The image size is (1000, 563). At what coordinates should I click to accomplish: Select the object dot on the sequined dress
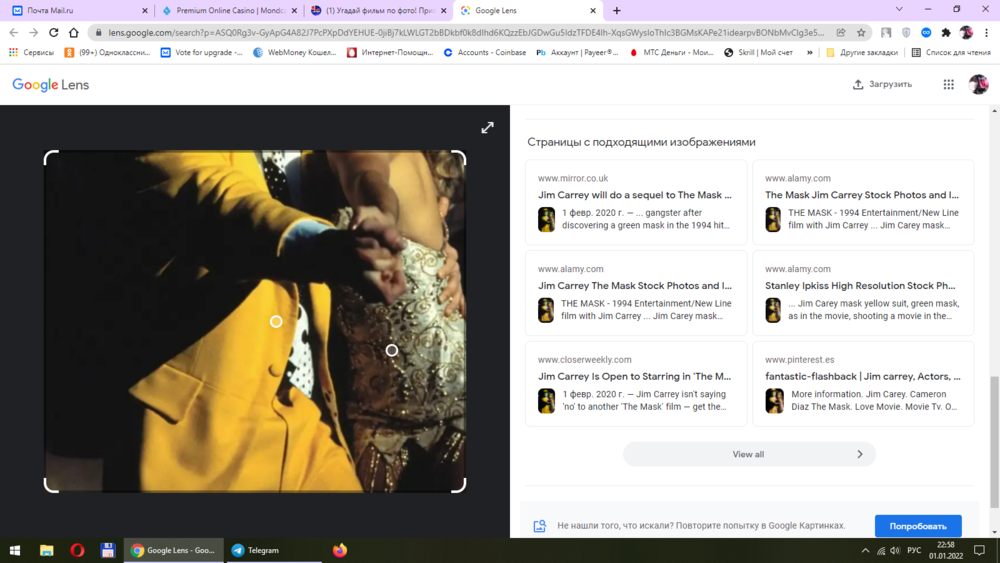(392, 350)
